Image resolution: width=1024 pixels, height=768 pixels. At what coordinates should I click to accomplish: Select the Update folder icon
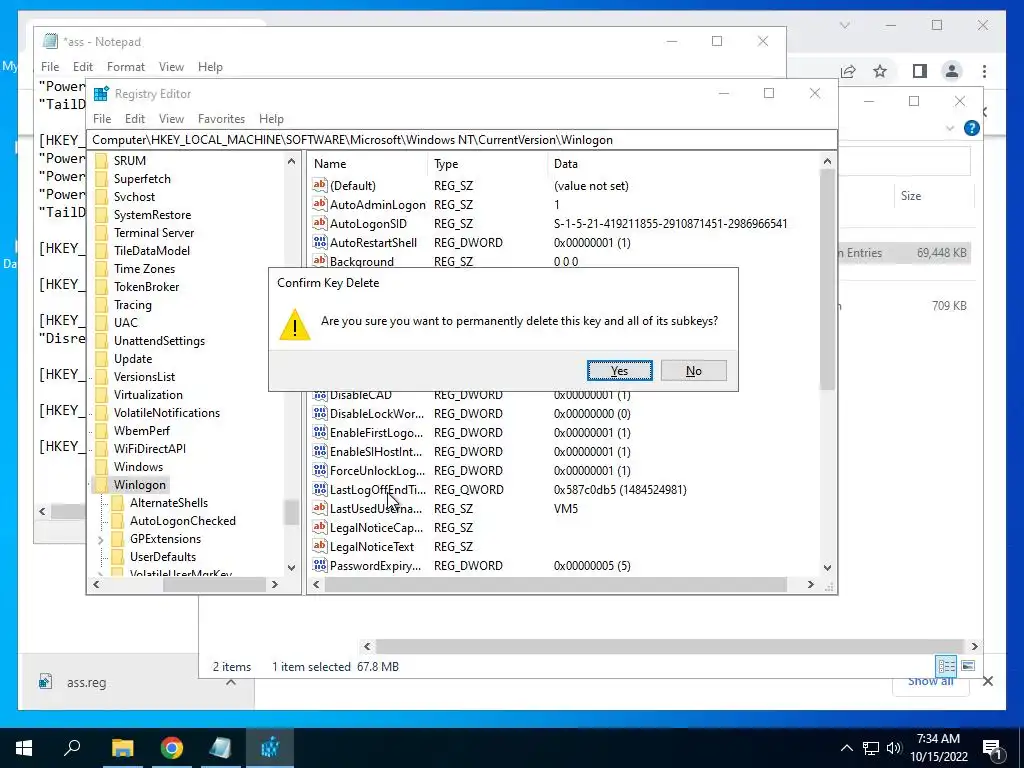[x=101, y=359]
